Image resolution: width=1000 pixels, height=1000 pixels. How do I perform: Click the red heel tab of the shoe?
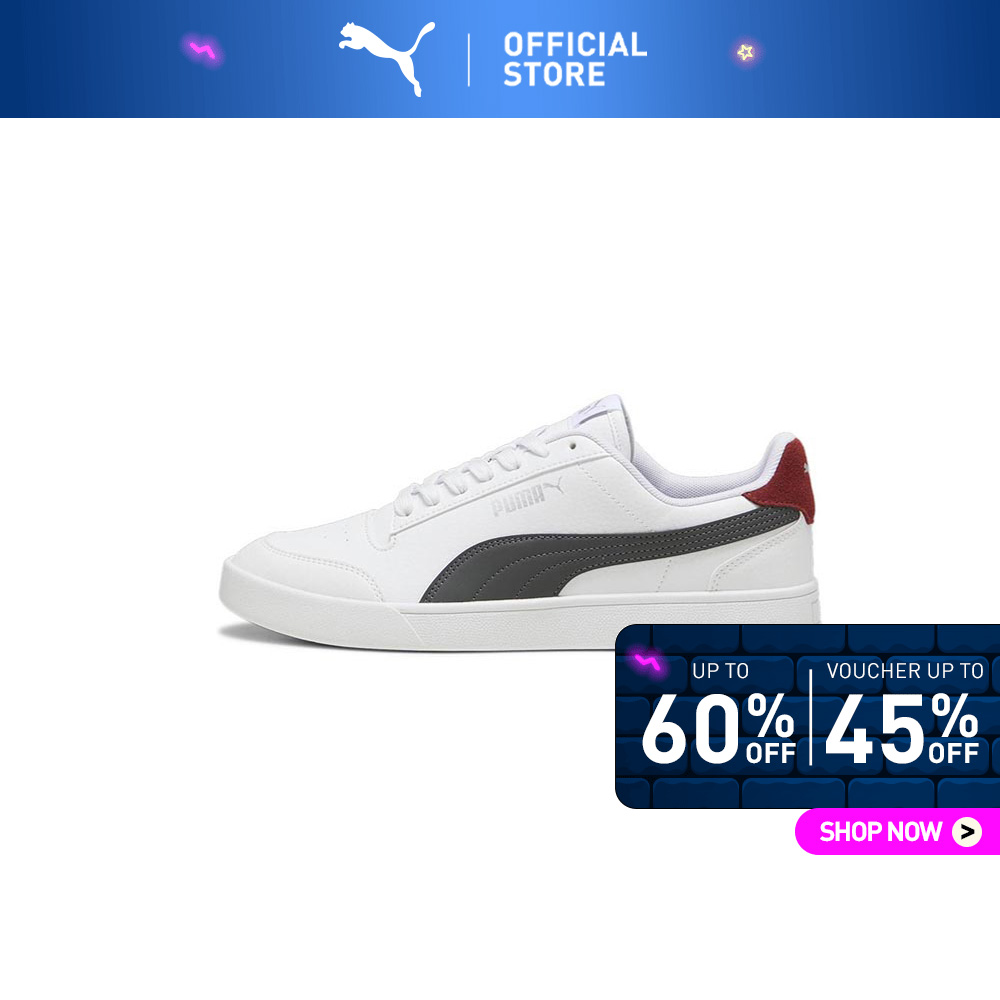tap(786, 480)
